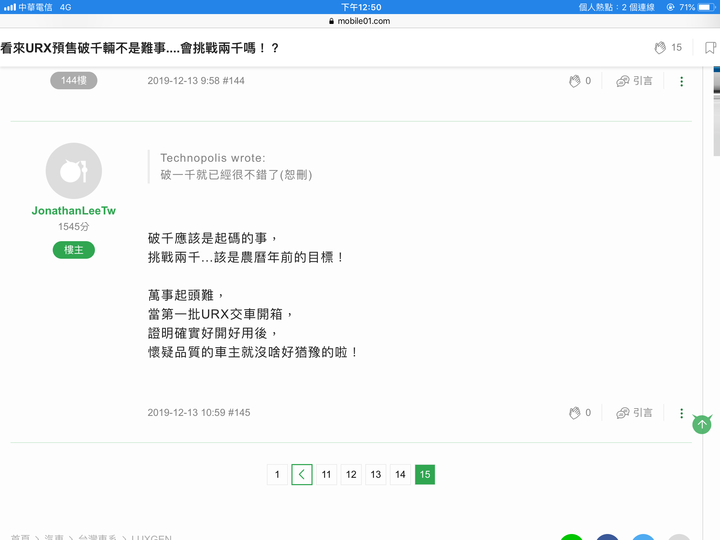This screenshot has width=720, height=540.
Task: Click the 樓主 badge
Action: [x=73, y=250]
